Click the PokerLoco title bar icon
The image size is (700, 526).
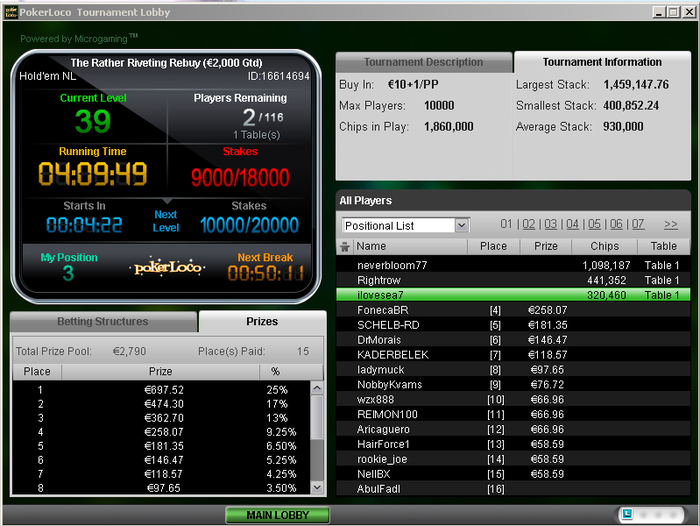tap(11, 12)
